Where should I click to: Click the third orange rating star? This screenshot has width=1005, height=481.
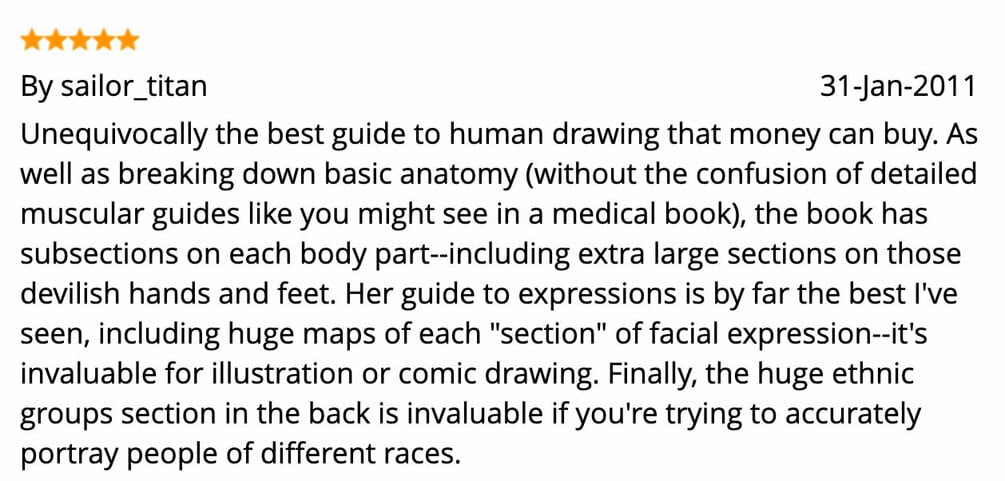79,40
